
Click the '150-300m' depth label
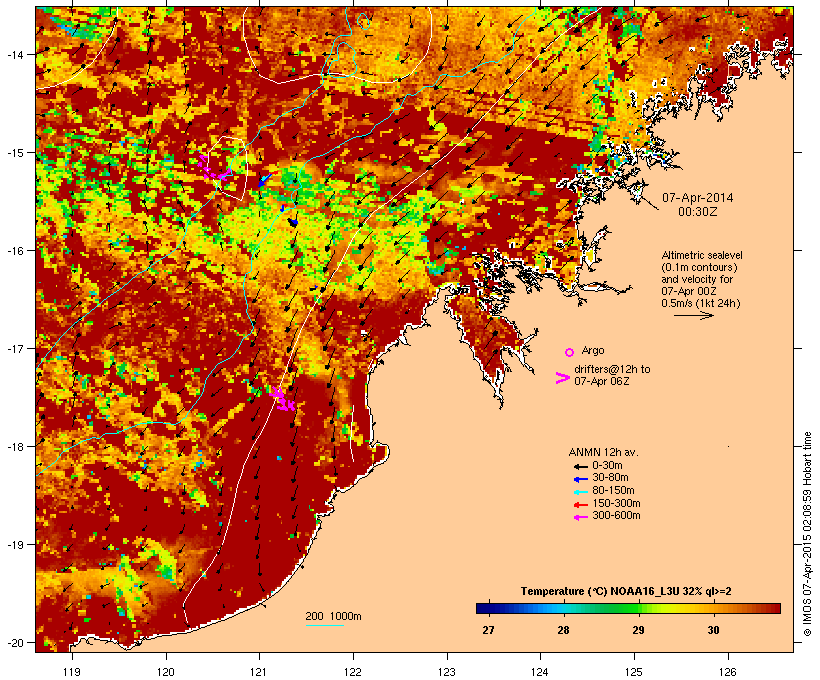616,503
